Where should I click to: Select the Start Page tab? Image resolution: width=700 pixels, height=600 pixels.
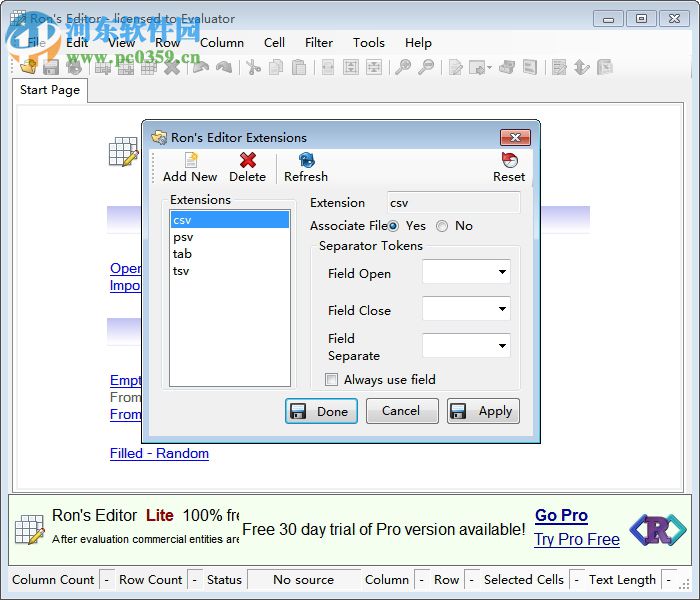click(x=50, y=90)
